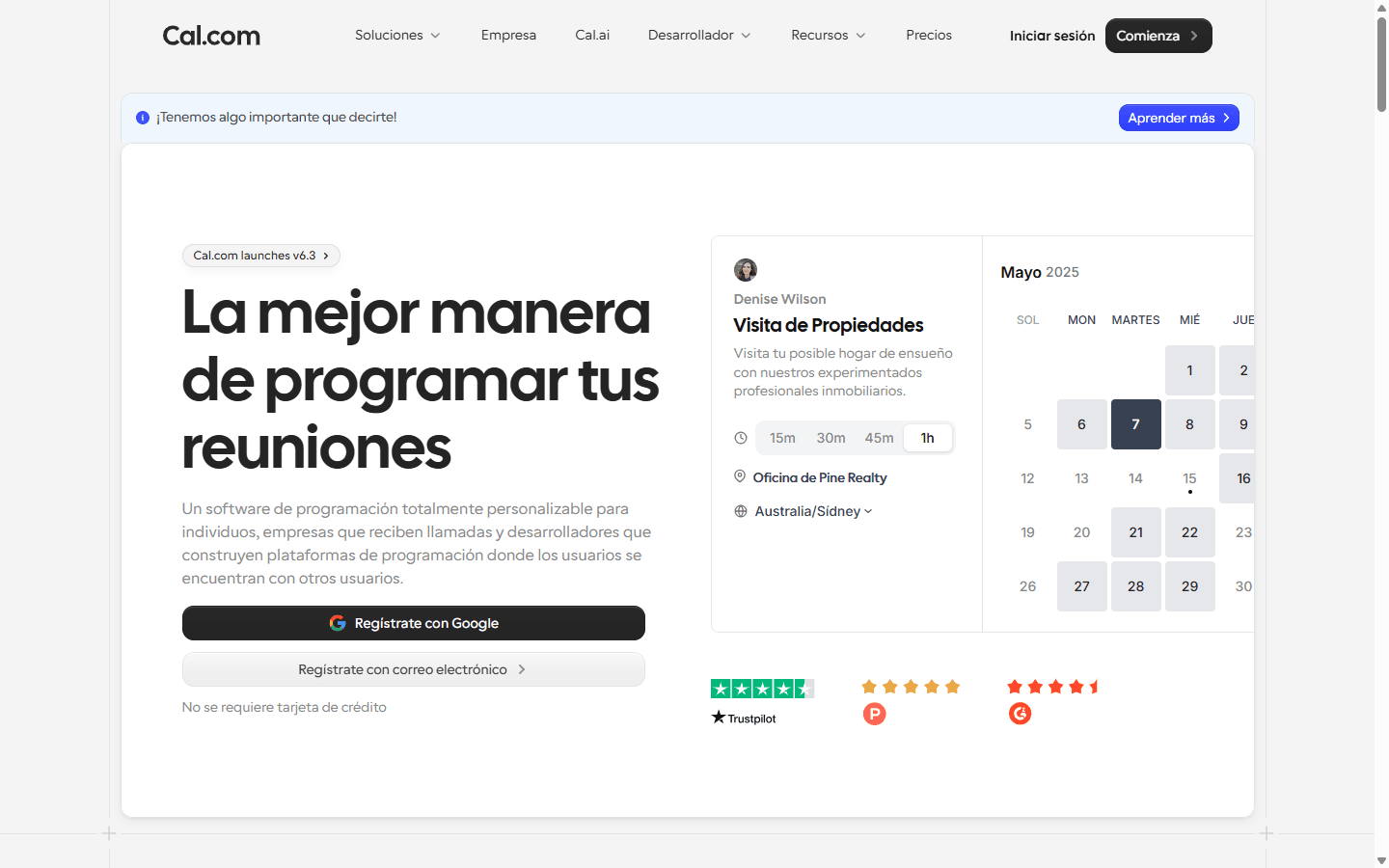
Task: Click the "Oficina de Pine Realty" location text
Action: point(820,477)
